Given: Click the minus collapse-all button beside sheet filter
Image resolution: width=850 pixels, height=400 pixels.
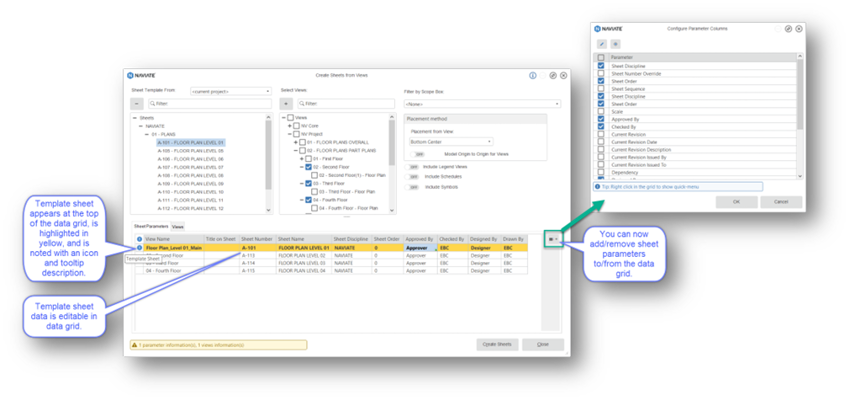Looking at the screenshot, I should (x=137, y=104).
